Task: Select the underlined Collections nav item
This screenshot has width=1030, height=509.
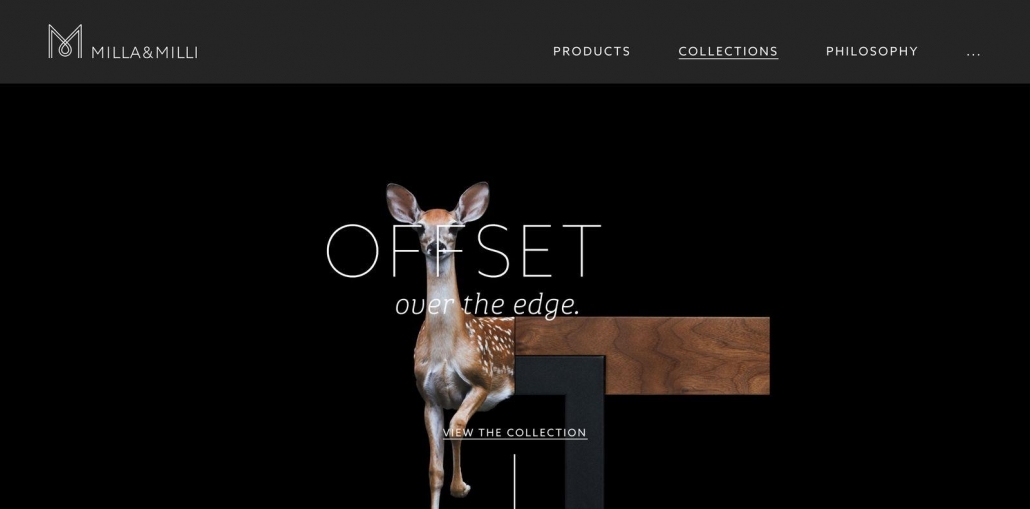Action: click(728, 51)
